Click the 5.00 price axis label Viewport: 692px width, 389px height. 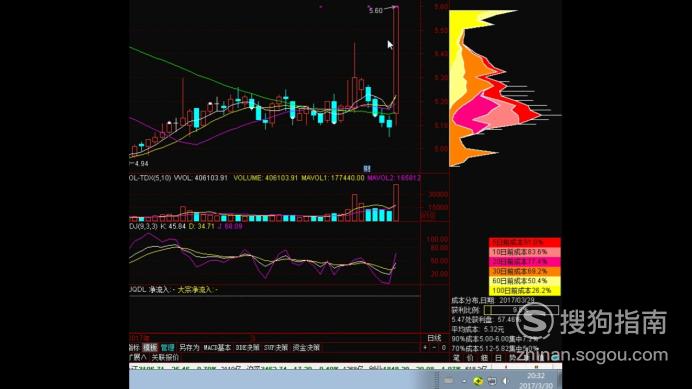[441, 149]
